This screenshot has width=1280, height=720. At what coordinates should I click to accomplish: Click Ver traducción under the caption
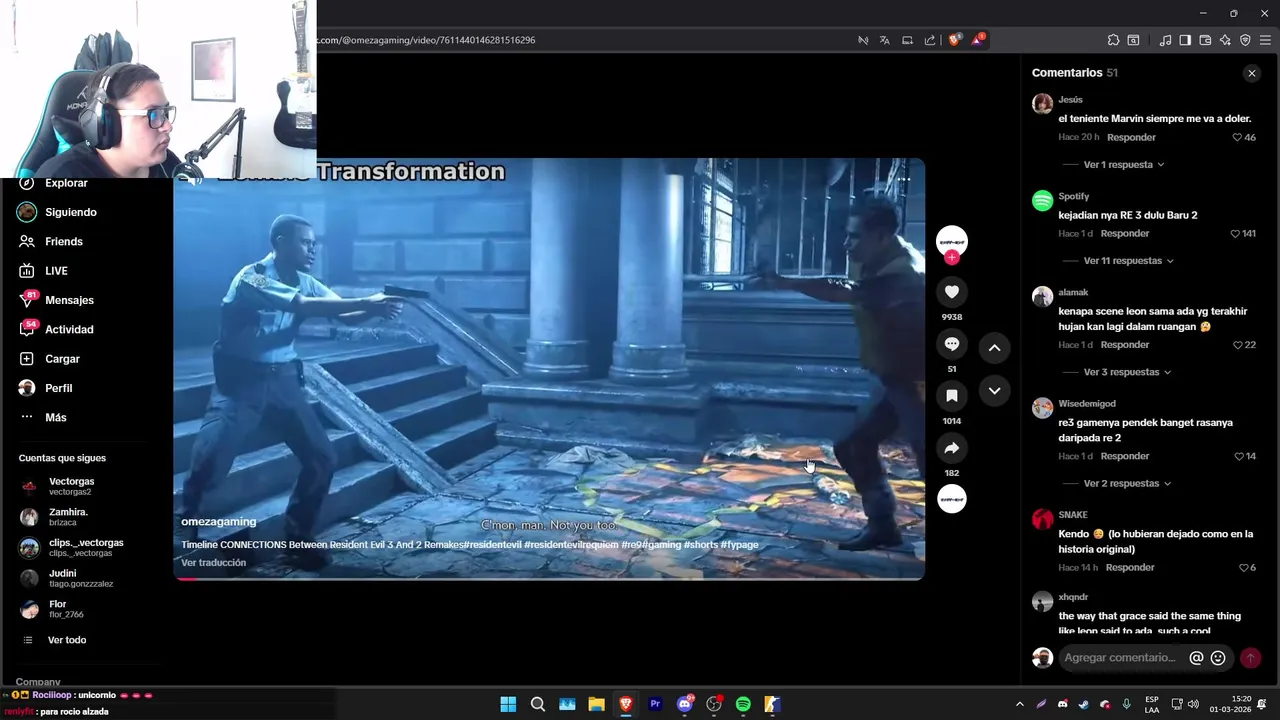pyautogui.click(x=213, y=563)
